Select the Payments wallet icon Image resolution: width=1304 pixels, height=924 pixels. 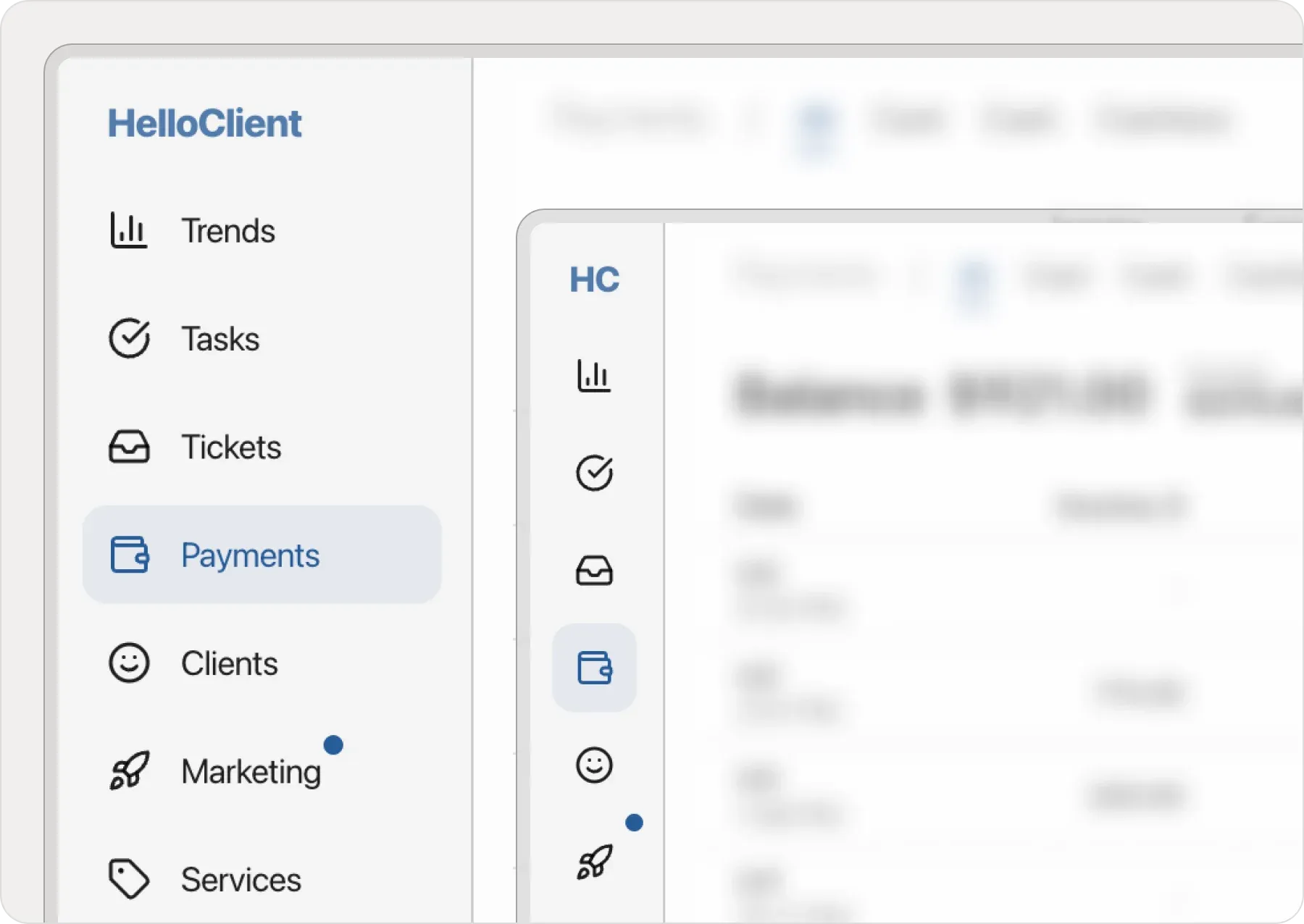click(129, 555)
